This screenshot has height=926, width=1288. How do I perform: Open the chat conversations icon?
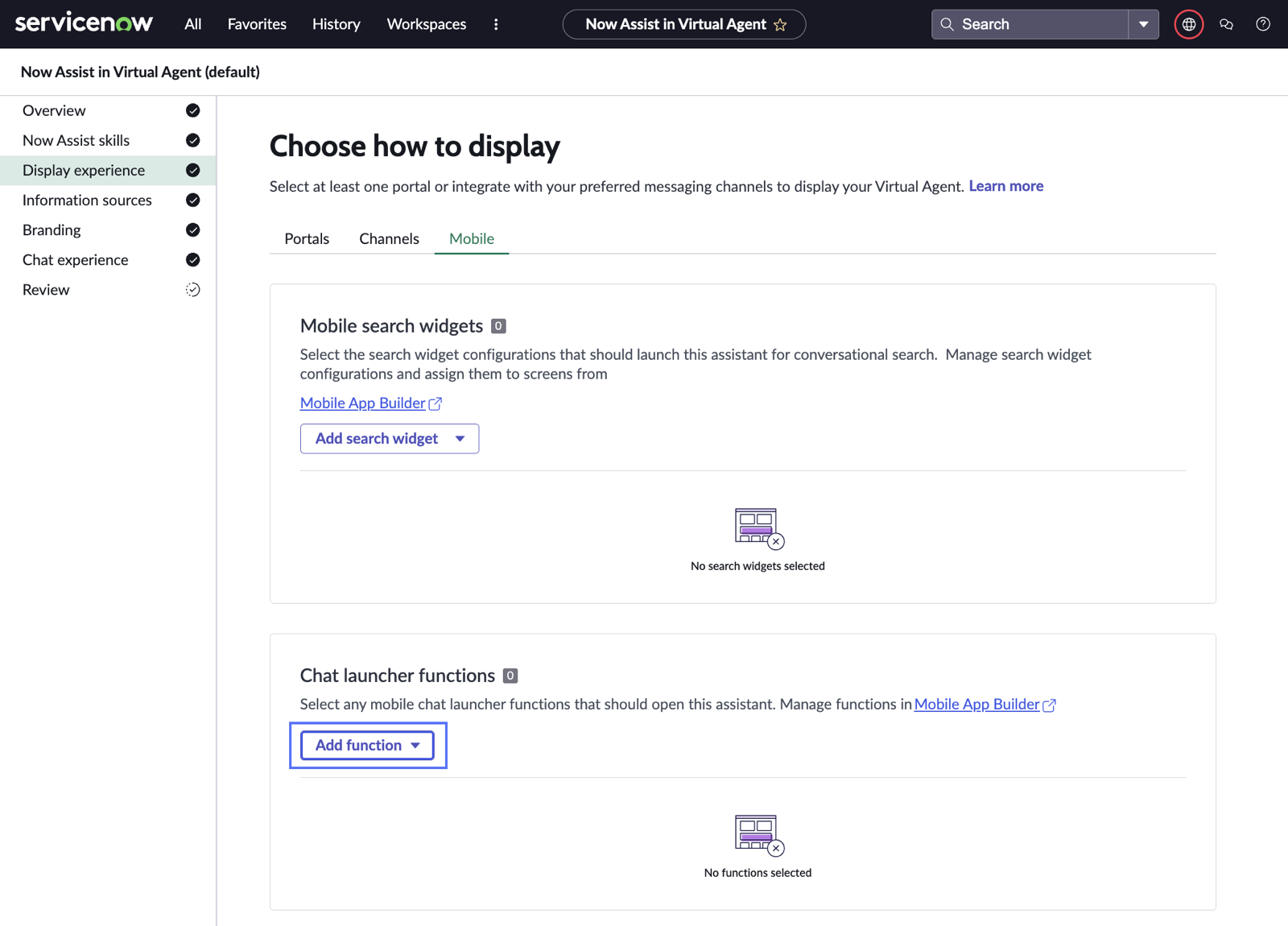(x=1226, y=24)
